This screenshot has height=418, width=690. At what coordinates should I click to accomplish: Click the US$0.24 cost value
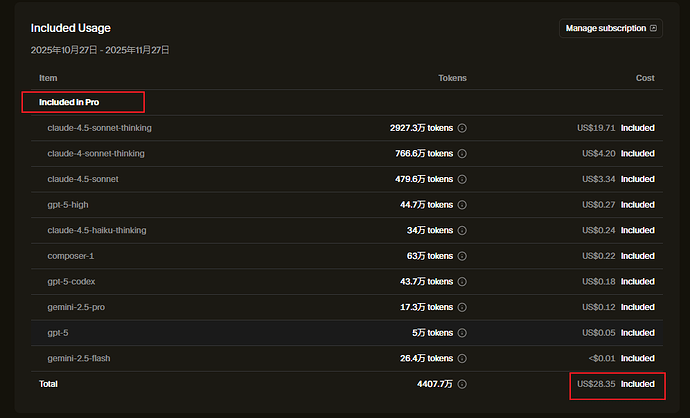[x=599, y=230]
